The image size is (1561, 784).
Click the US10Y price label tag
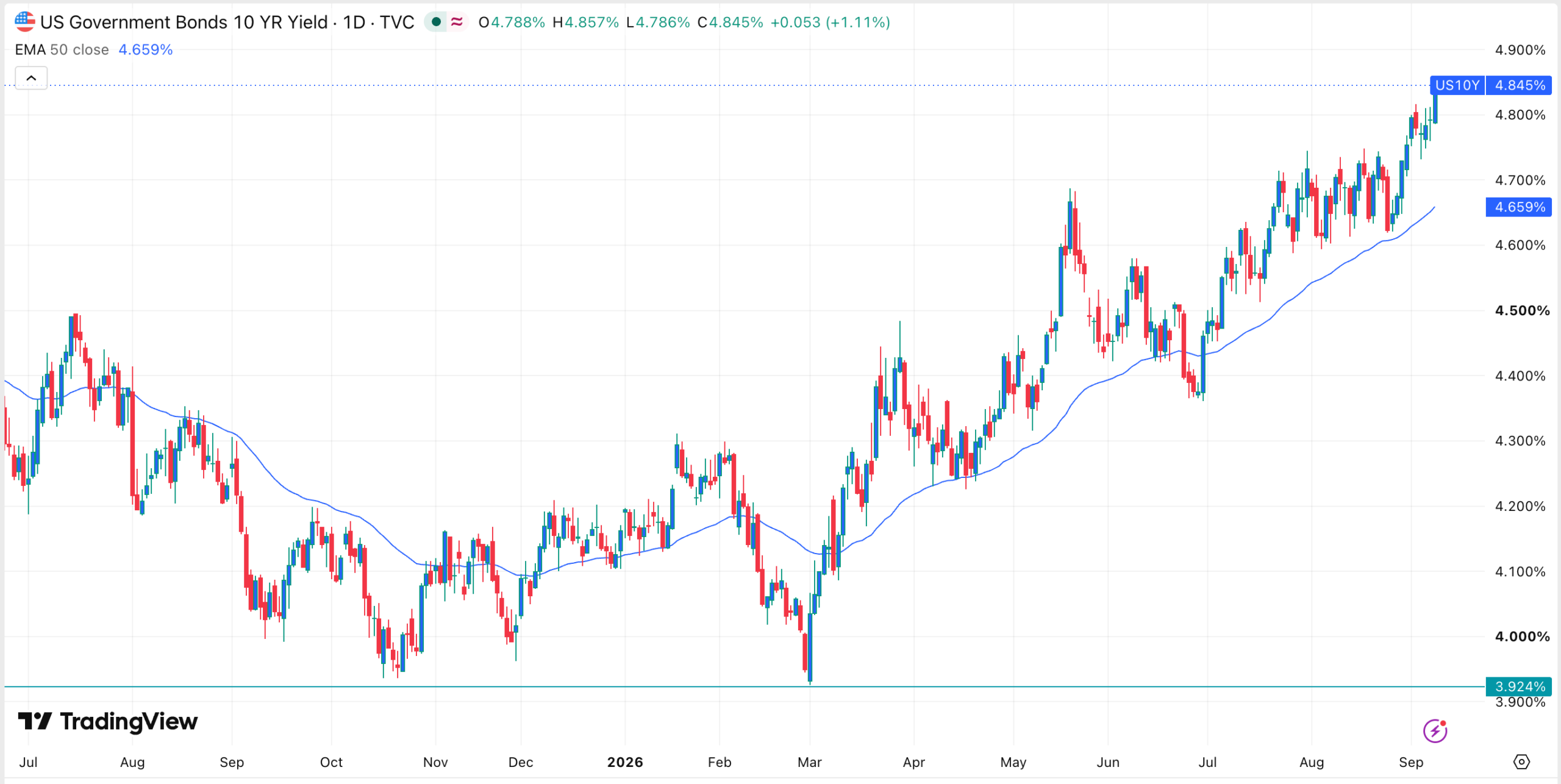(x=1457, y=85)
